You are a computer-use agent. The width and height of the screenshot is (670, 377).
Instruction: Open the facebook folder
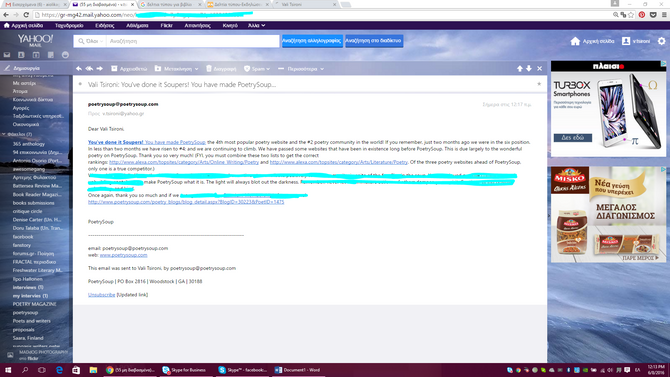pyautogui.click(x=23, y=236)
